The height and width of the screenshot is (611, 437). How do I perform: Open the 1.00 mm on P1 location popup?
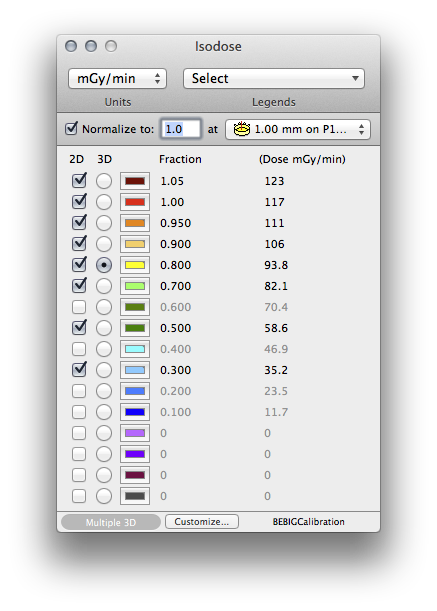coord(298,129)
